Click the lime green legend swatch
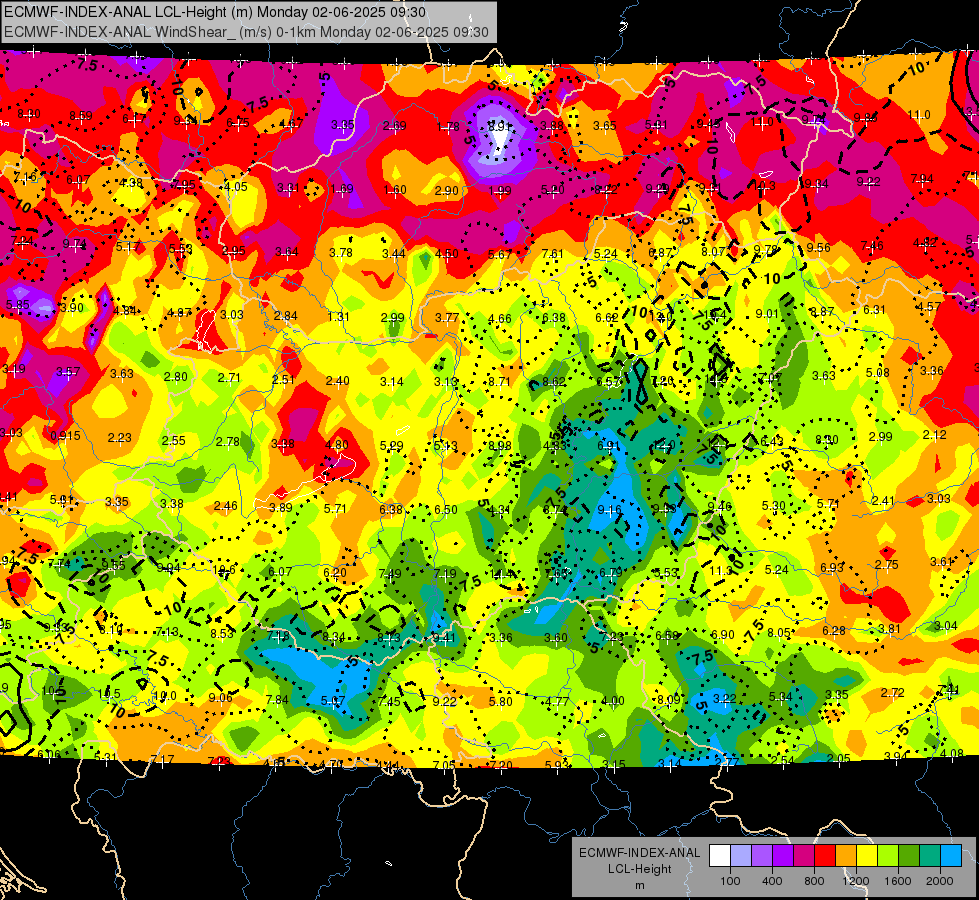This screenshot has height=900, width=979. click(888, 856)
